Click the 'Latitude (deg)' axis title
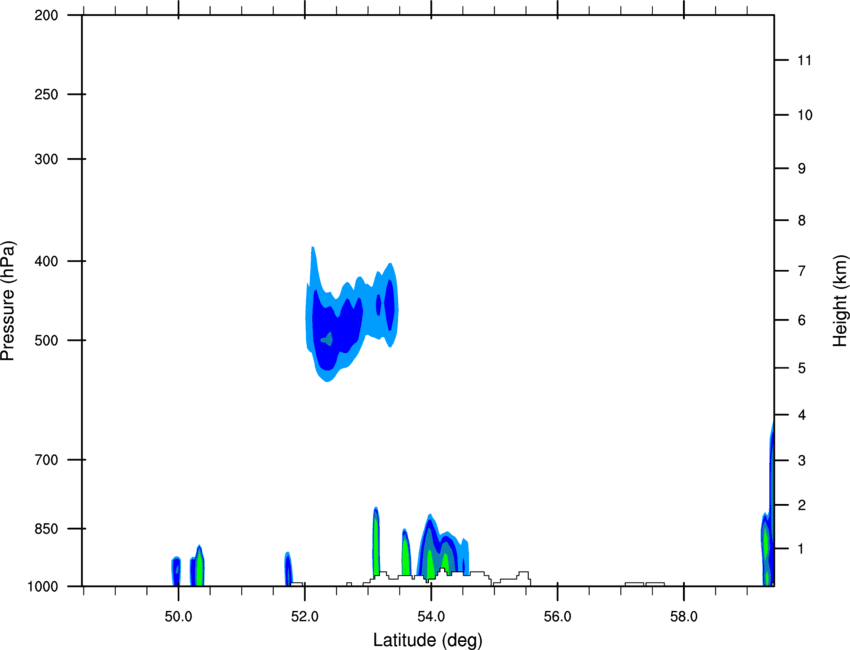 [427, 640]
